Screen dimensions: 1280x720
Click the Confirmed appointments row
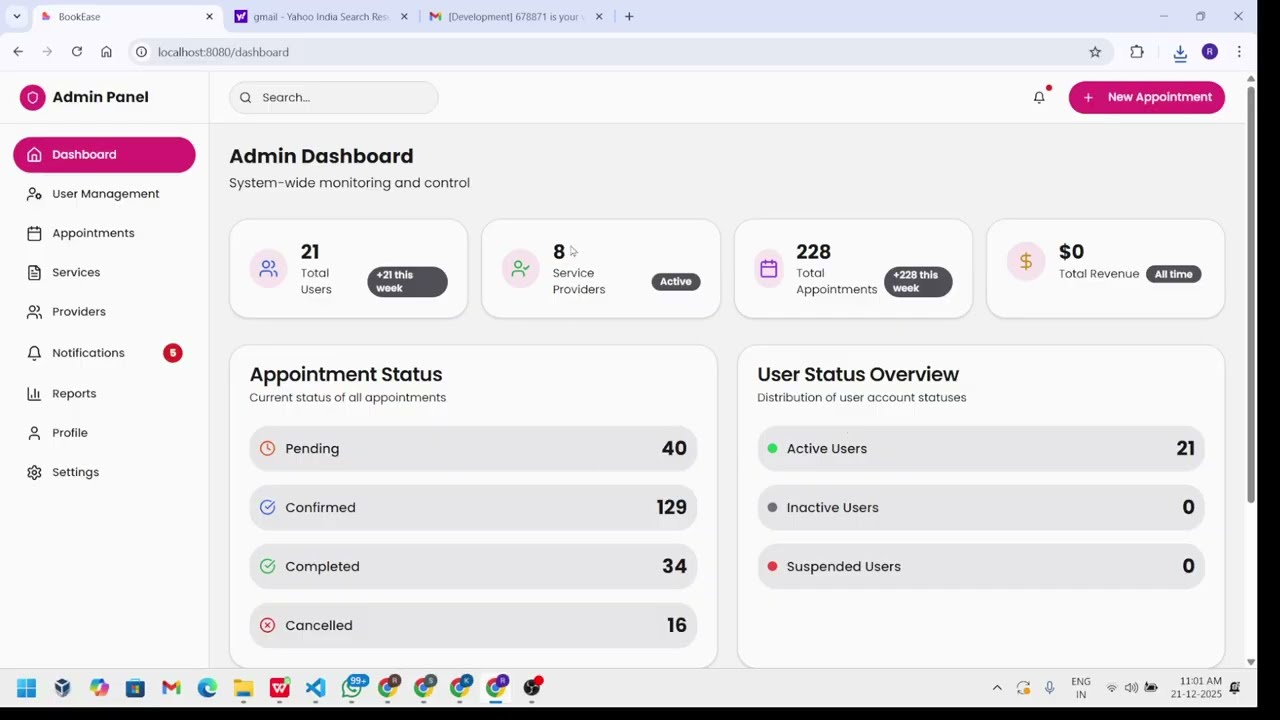[x=473, y=508]
